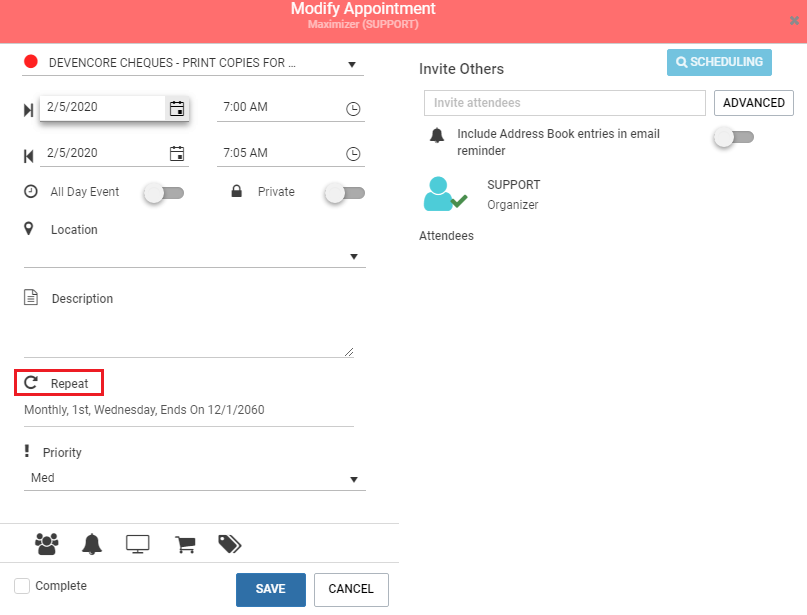Click the Repeat circular arrow icon
The image size is (807, 615).
[x=31, y=382]
